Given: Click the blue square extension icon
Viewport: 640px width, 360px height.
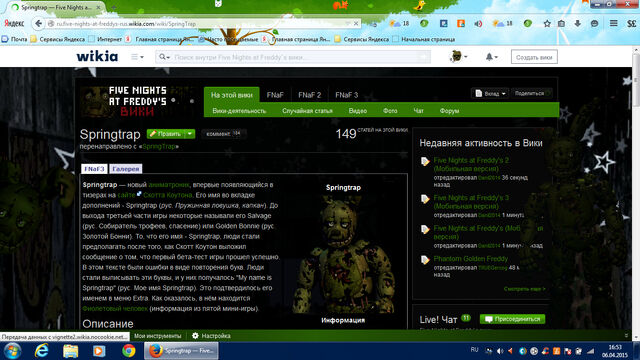Looking at the screenshot, I should (x=444, y=24).
